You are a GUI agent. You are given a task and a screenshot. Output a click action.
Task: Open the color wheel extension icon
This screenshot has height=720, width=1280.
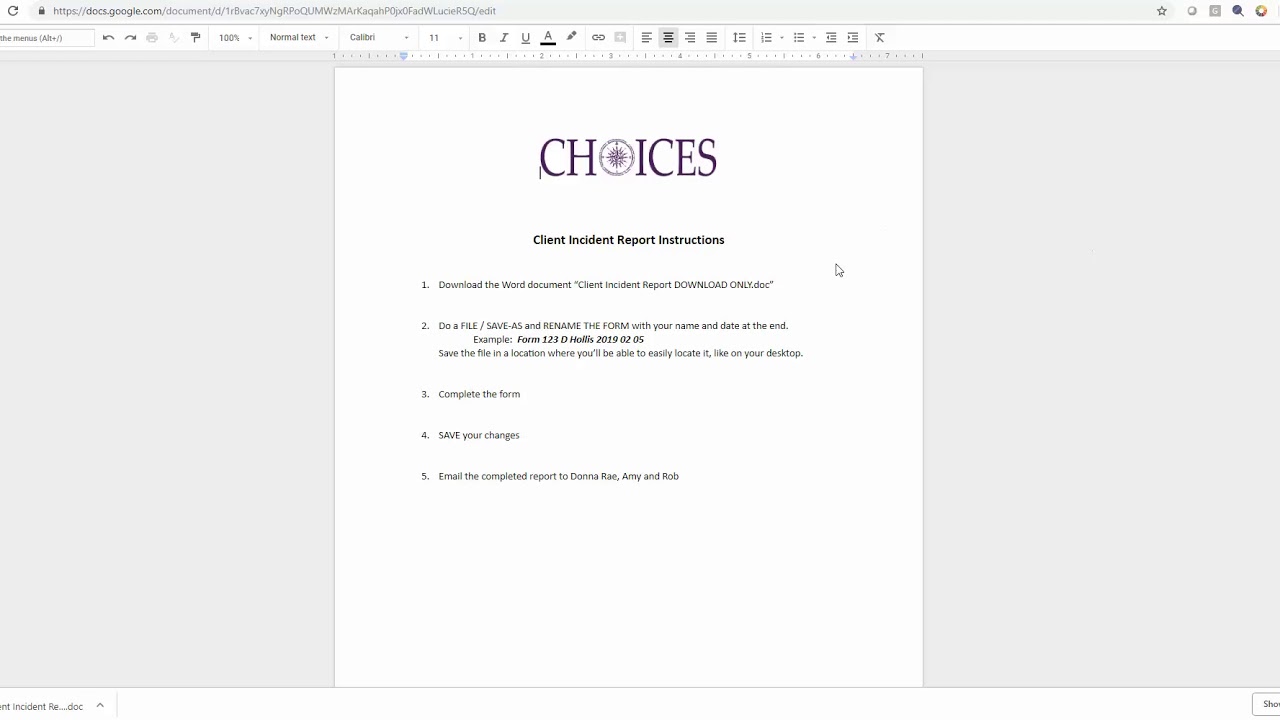[1261, 11]
